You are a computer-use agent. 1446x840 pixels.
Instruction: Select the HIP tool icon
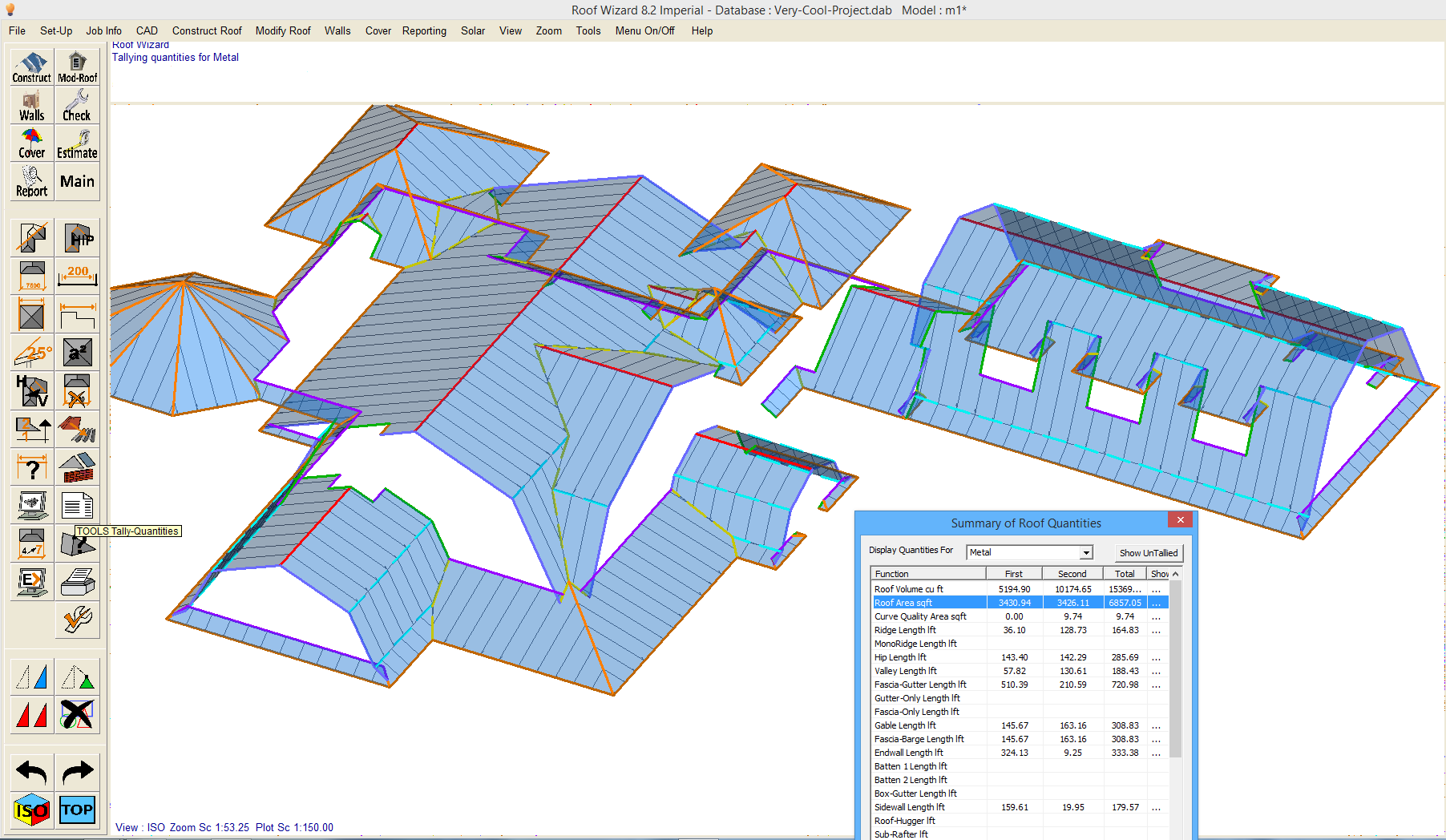77,236
